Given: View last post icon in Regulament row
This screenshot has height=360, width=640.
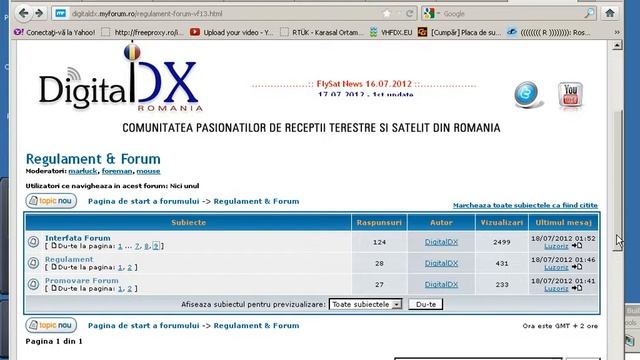Looking at the screenshot, I should tap(577, 267).
